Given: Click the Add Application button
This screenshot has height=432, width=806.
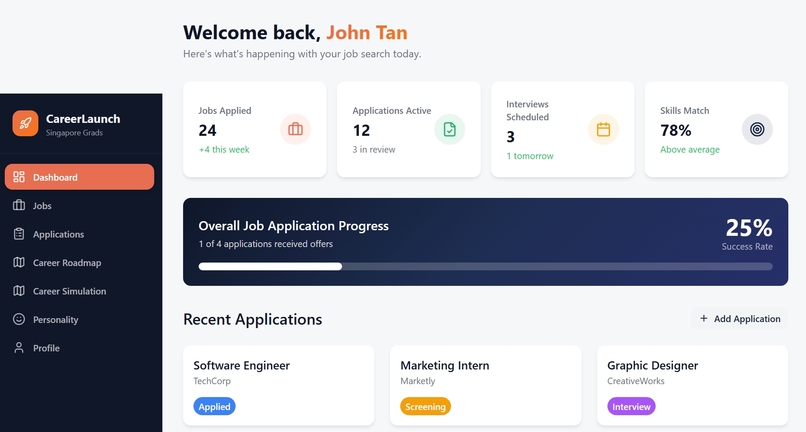Looking at the screenshot, I should pyautogui.click(x=740, y=318).
